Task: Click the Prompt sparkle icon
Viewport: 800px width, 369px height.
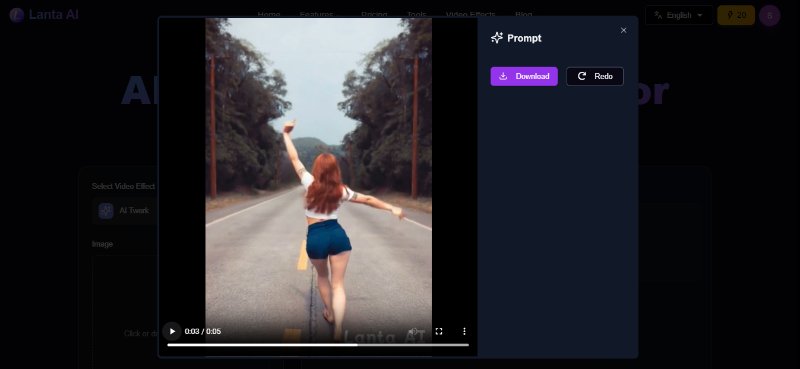Action: point(497,38)
